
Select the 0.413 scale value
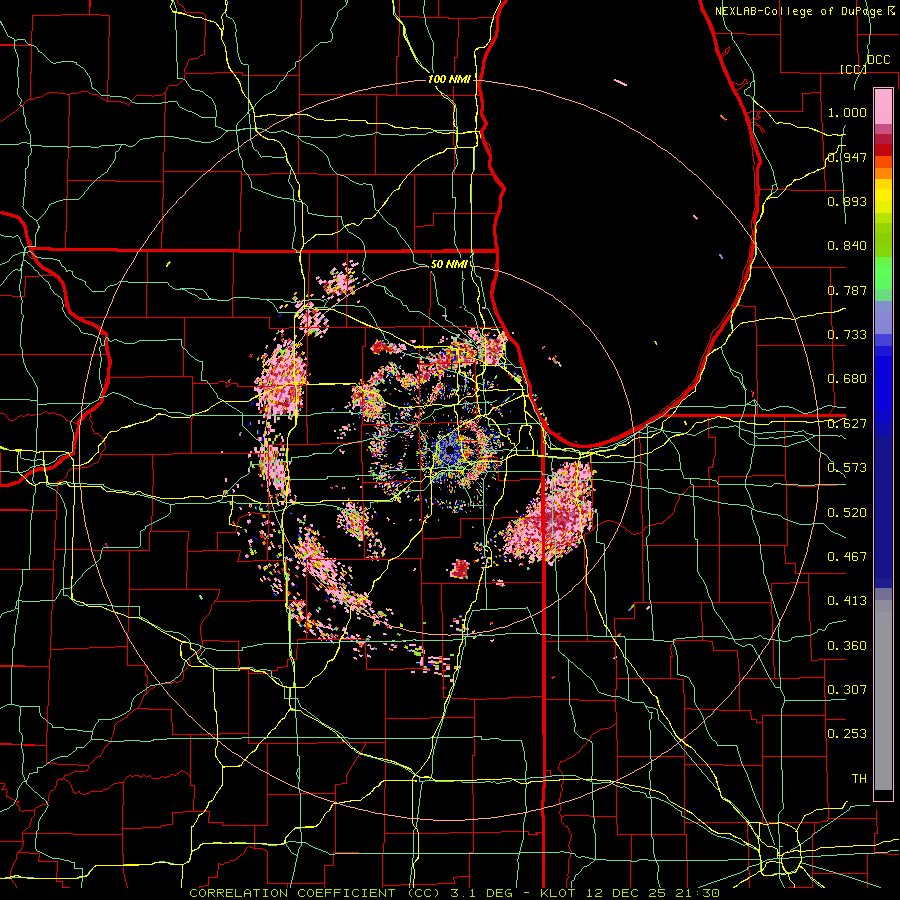coord(847,601)
